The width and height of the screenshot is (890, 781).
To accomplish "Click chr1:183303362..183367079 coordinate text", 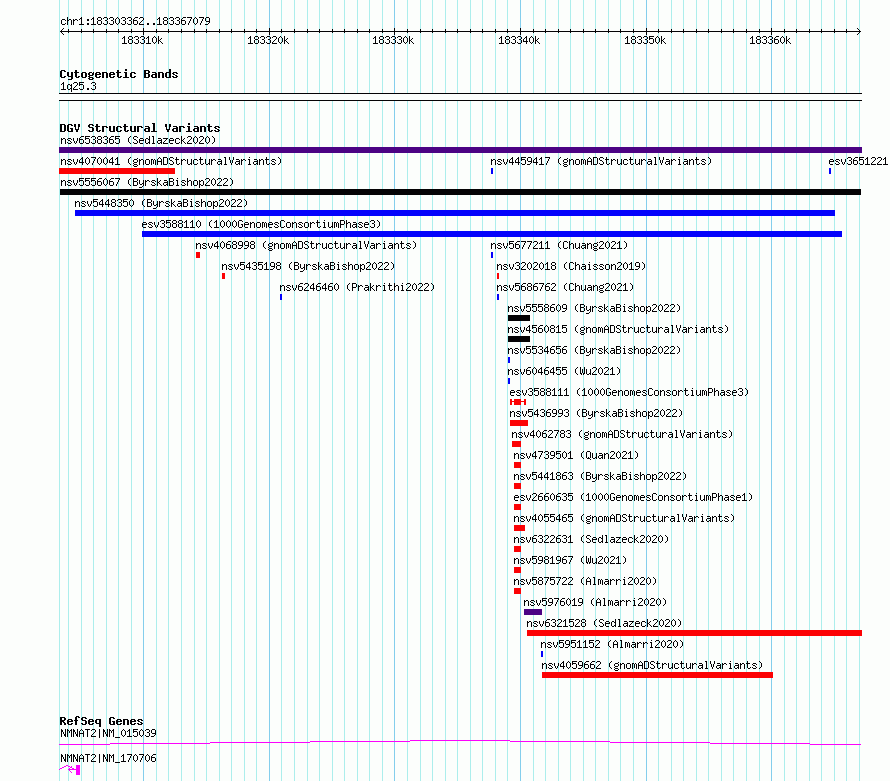I will (135, 21).
